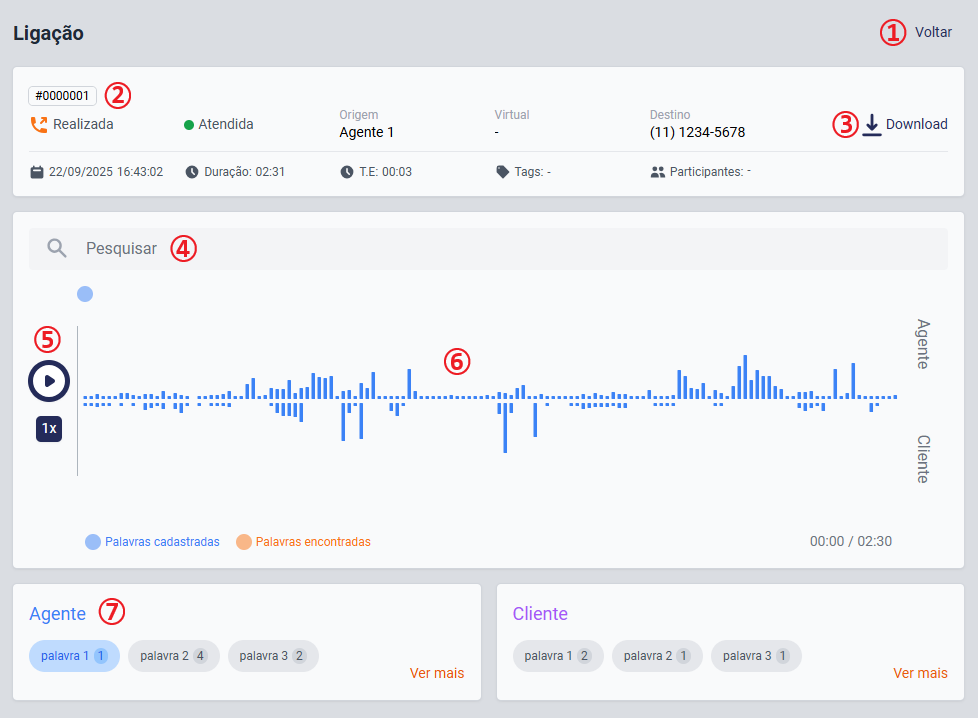The width and height of the screenshot is (978, 718).
Task: Select Agente's palavra 1 chip
Action: [74, 656]
